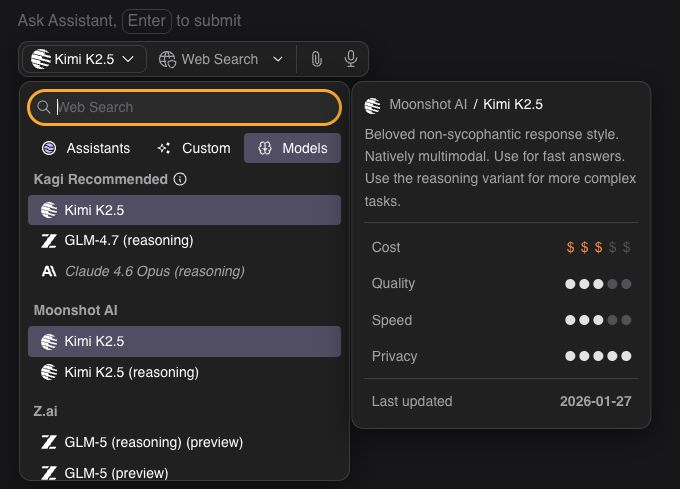Click the info icon beside Kagi Recommended
The width and height of the screenshot is (680, 489).
click(180, 179)
